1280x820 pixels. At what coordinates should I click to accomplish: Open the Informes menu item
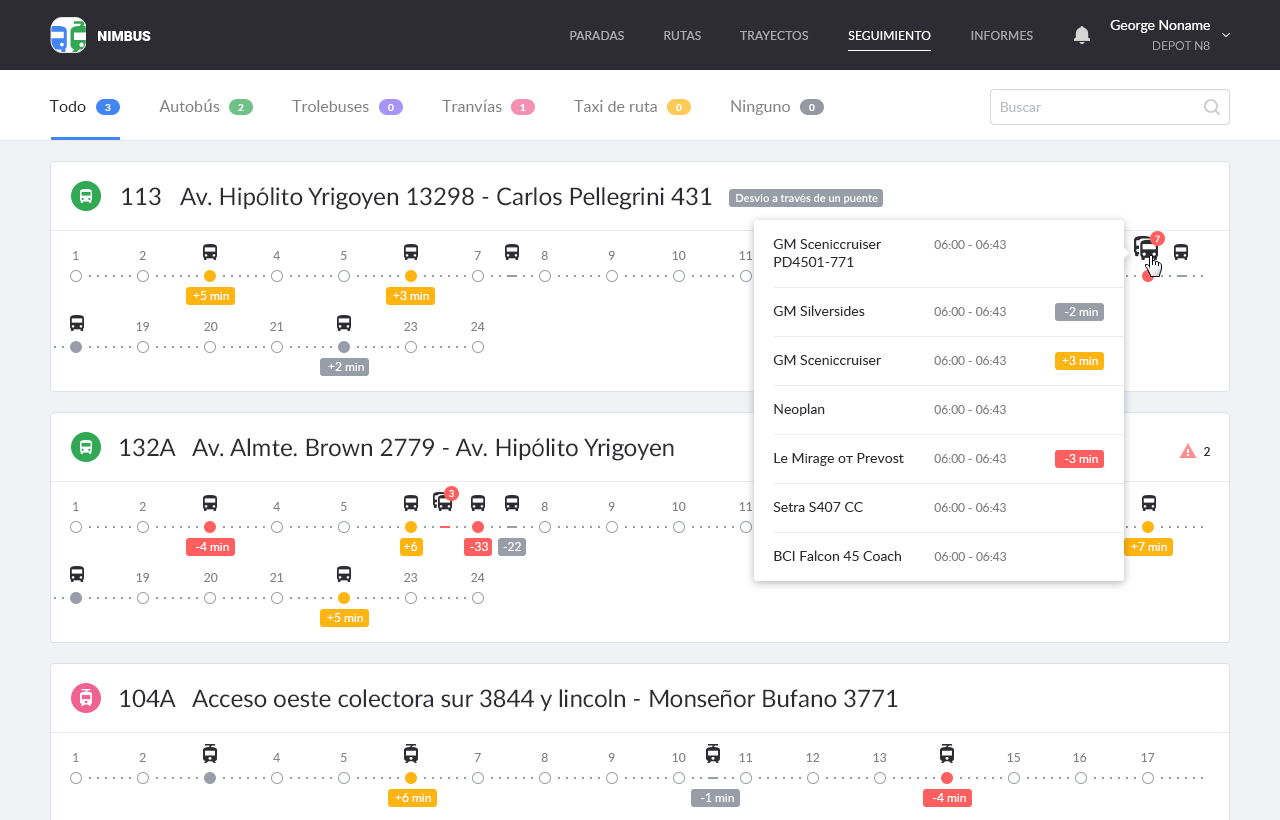tap(1001, 35)
